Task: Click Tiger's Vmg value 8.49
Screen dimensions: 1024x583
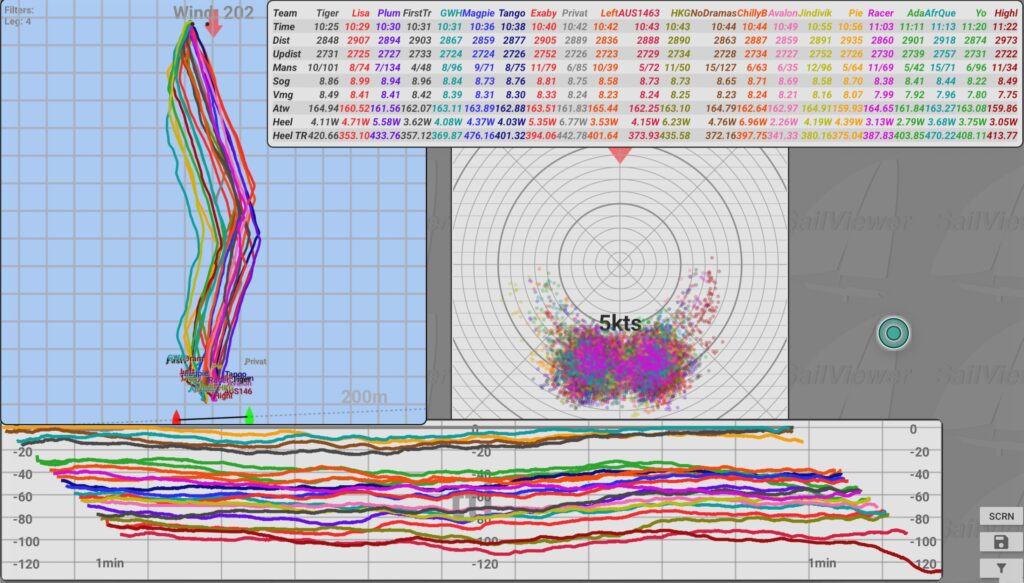Action: click(329, 95)
